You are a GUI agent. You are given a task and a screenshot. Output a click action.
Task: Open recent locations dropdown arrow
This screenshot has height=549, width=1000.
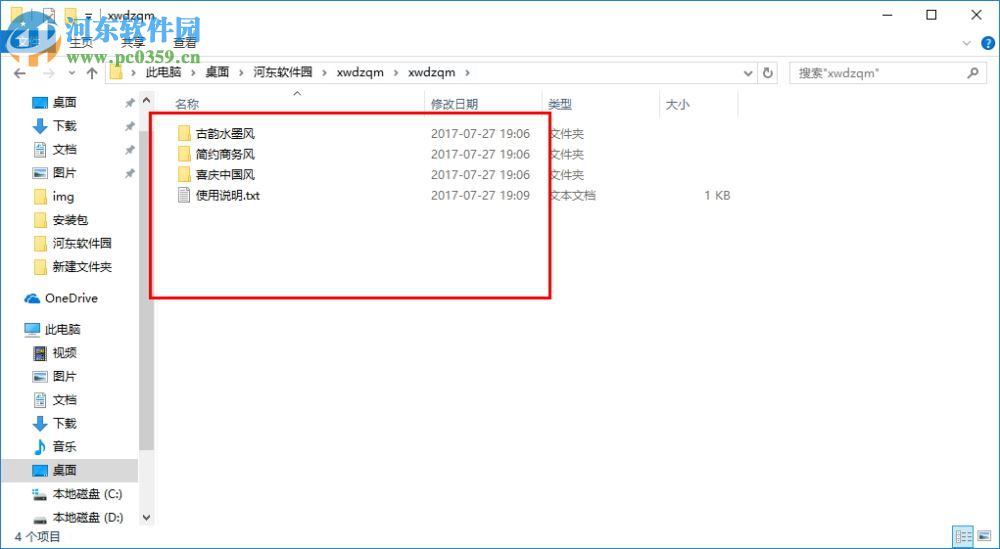pyautogui.click(x=72, y=73)
